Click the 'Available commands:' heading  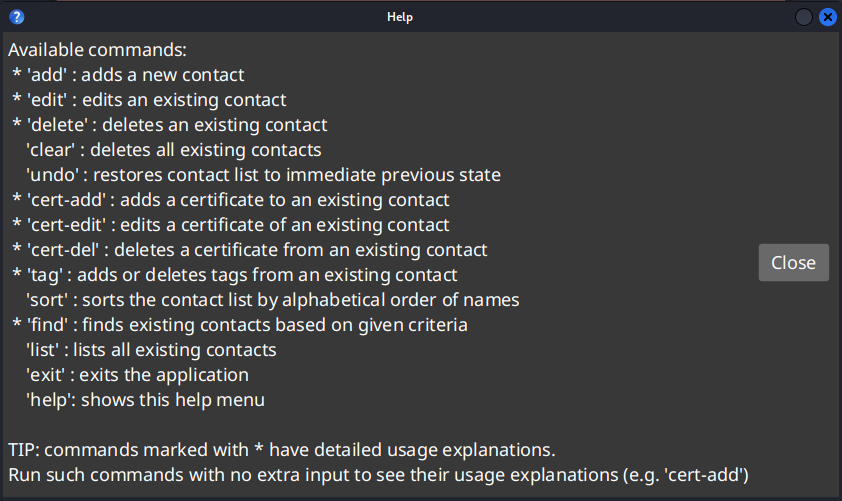coord(97,50)
